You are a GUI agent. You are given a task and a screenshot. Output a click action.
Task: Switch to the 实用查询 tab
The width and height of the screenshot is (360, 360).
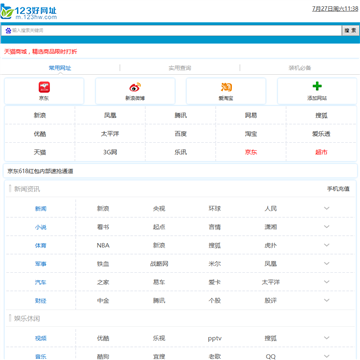[180, 68]
